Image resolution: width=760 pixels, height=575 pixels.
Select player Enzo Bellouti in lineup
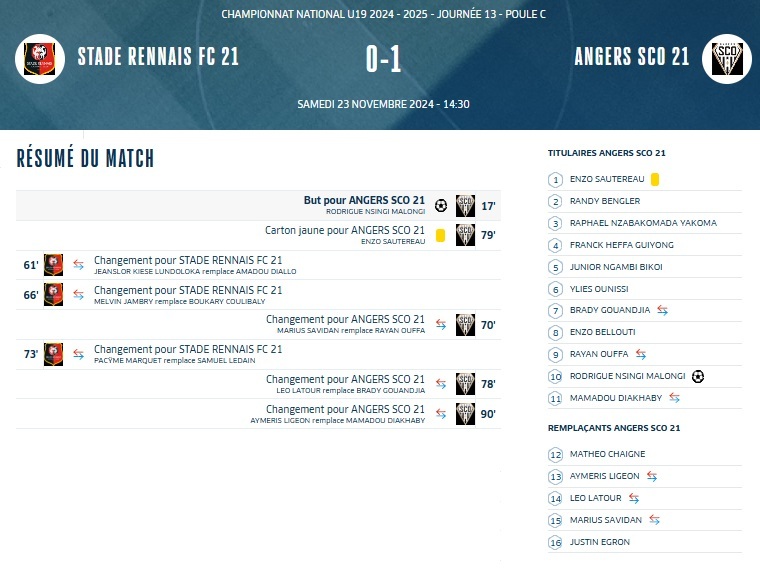(602, 332)
